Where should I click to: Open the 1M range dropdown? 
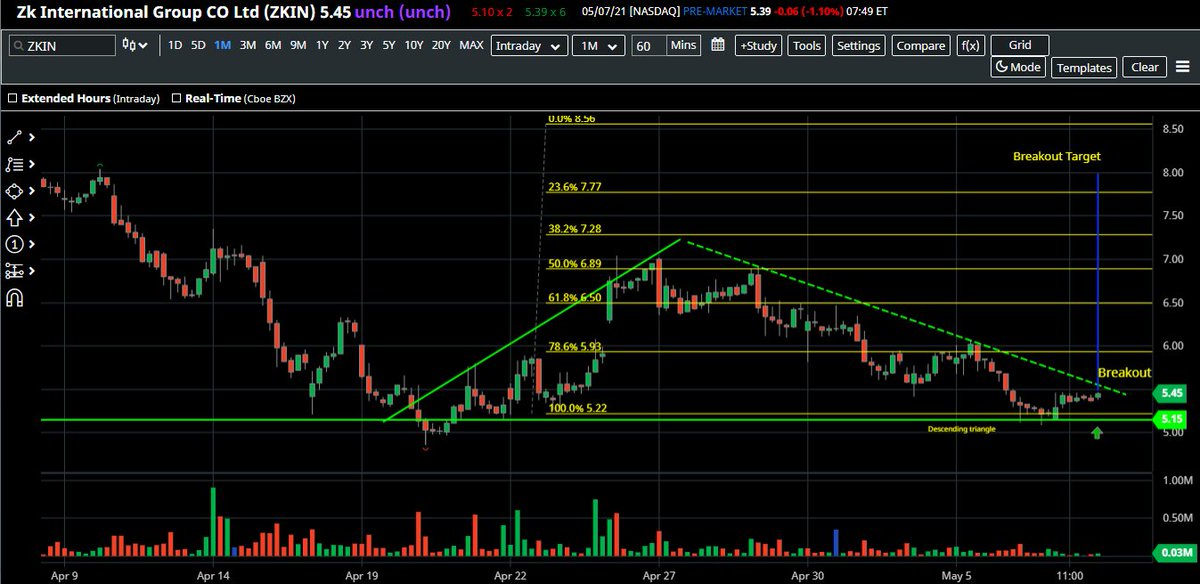(x=599, y=46)
